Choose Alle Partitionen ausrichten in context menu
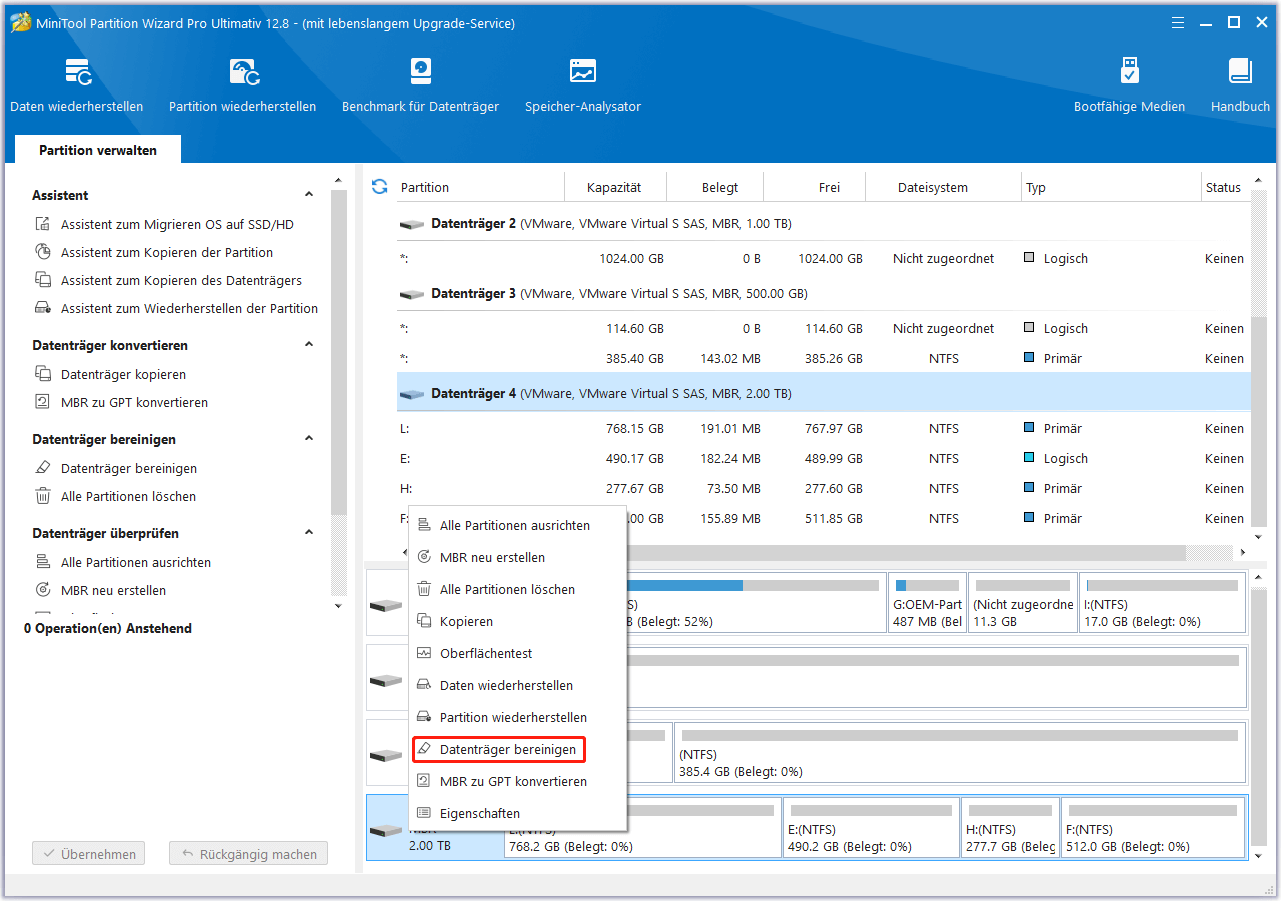The height and width of the screenshot is (902, 1281). coord(518,526)
